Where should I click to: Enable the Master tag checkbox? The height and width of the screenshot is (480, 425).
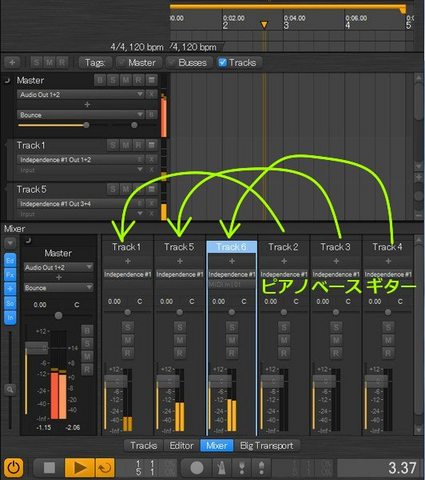pyautogui.click(x=122, y=62)
